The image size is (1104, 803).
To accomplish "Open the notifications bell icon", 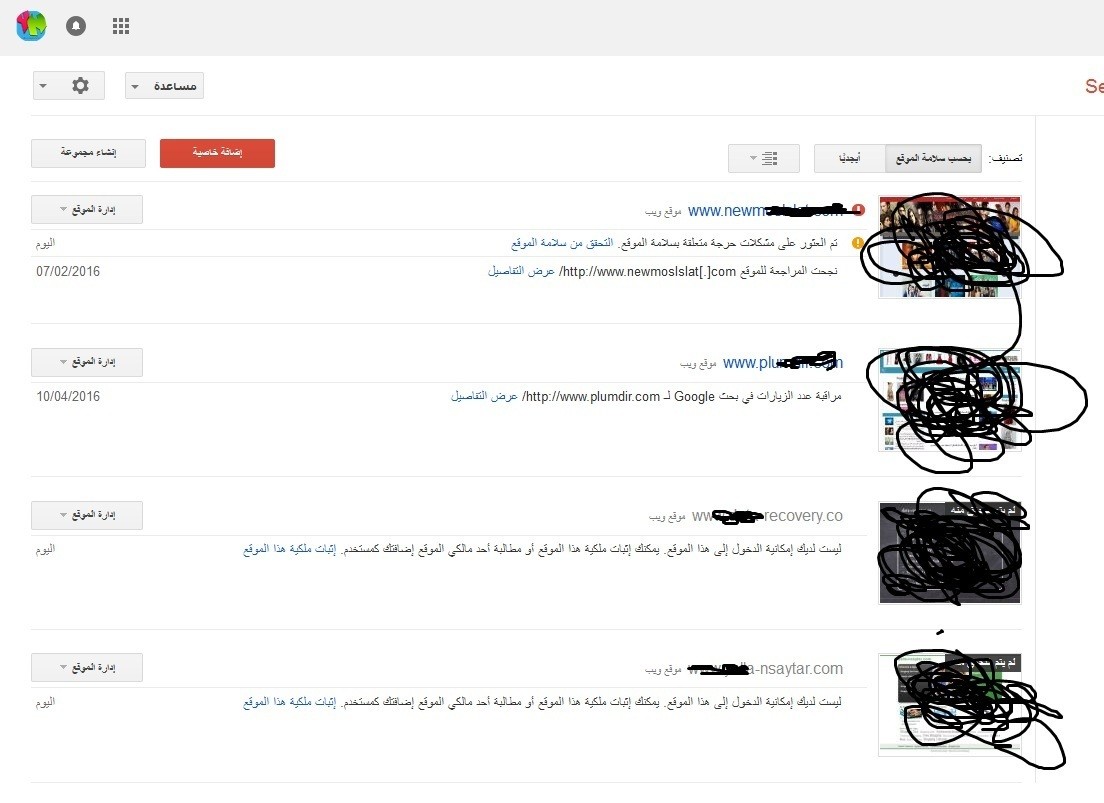I will (76, 26).
